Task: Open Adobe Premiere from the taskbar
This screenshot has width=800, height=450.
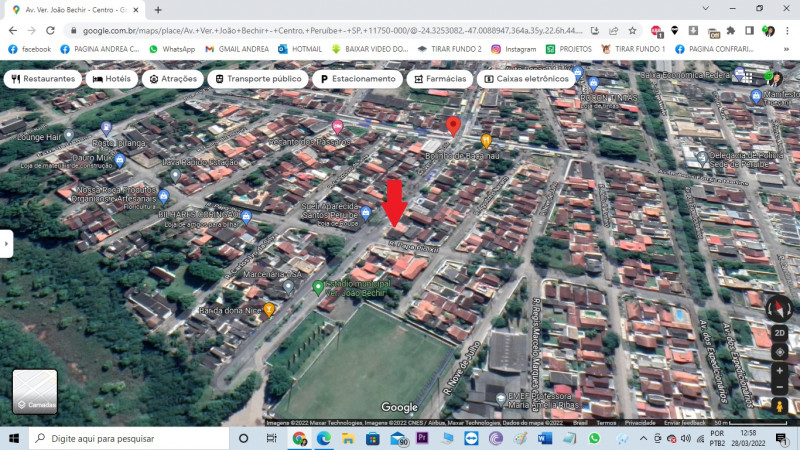Action: [422, 439]
